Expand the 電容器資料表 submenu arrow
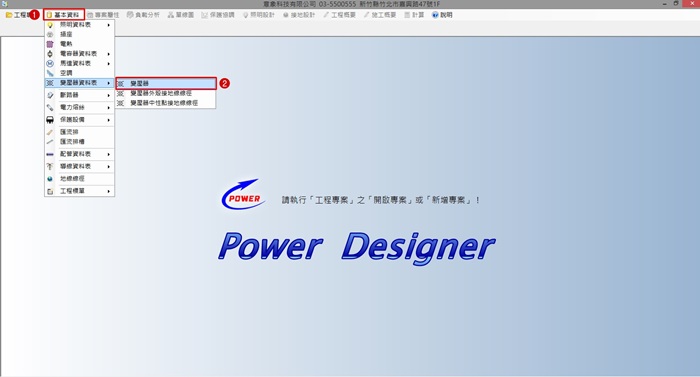This screenshot has width=700, height=377. pyautogui.click(x=108, y=54)
